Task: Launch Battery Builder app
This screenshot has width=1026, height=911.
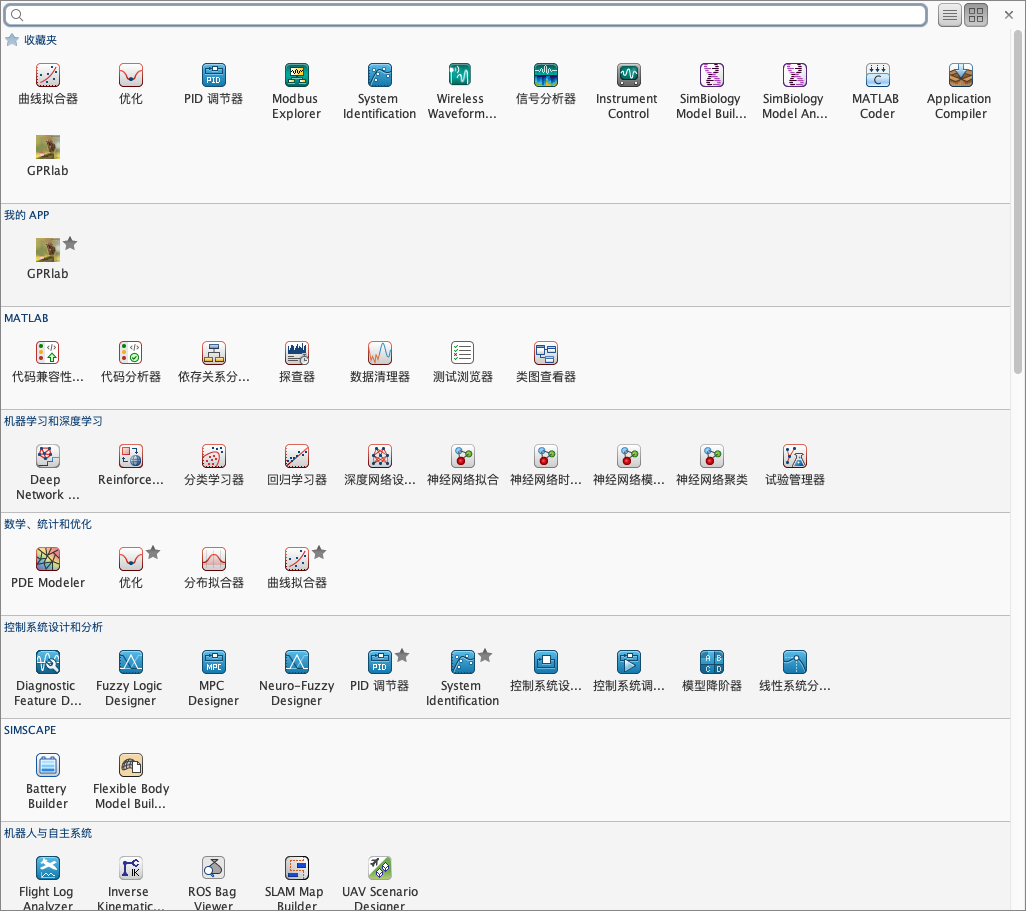Action: coord(48,781)
